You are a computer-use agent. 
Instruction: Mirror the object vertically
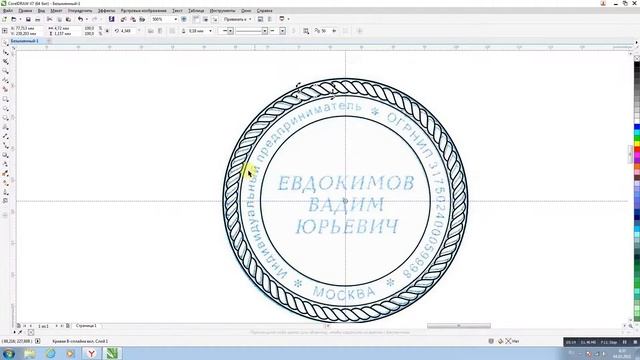[160, 31]
